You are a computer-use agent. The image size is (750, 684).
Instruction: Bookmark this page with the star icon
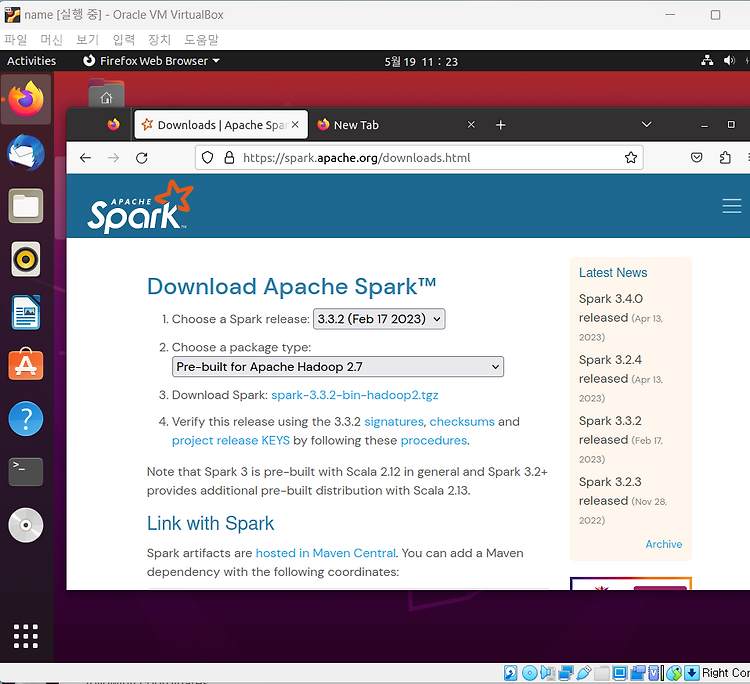point(631,158)
